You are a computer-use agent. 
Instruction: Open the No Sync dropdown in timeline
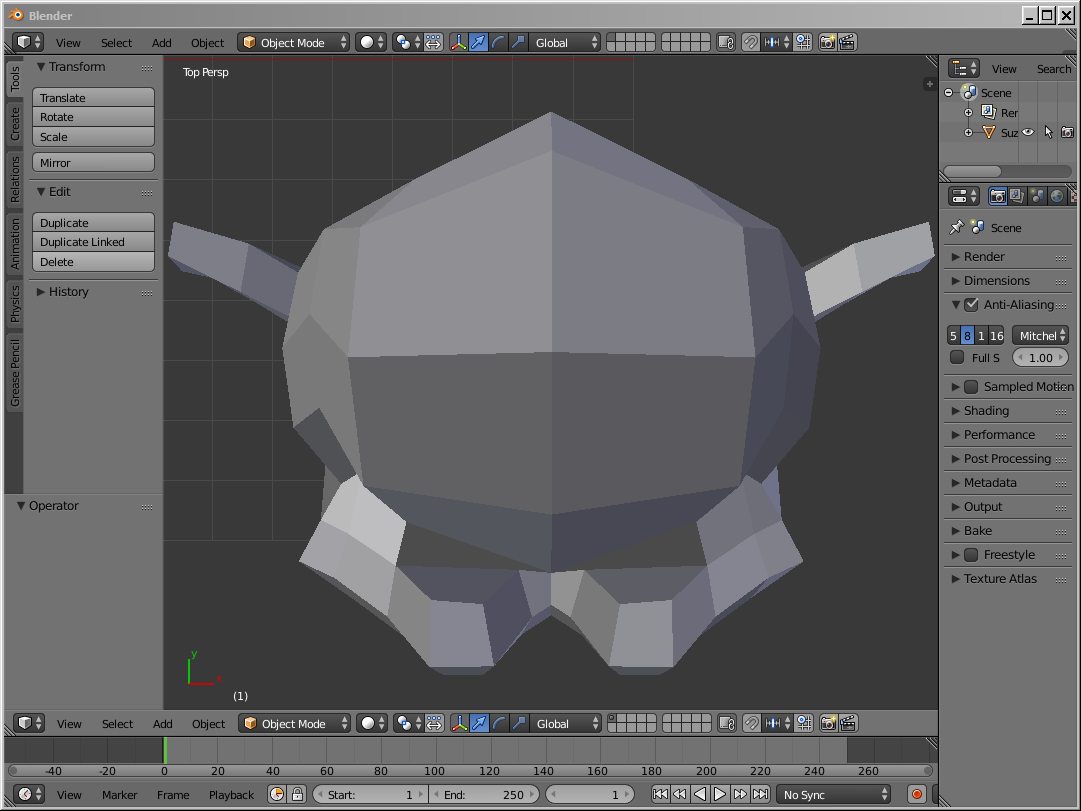pos(835,795)
